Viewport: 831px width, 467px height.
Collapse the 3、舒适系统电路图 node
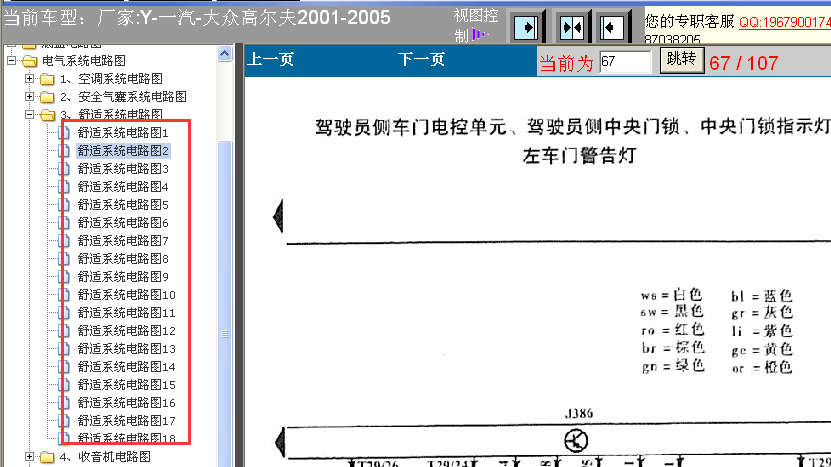30,114
